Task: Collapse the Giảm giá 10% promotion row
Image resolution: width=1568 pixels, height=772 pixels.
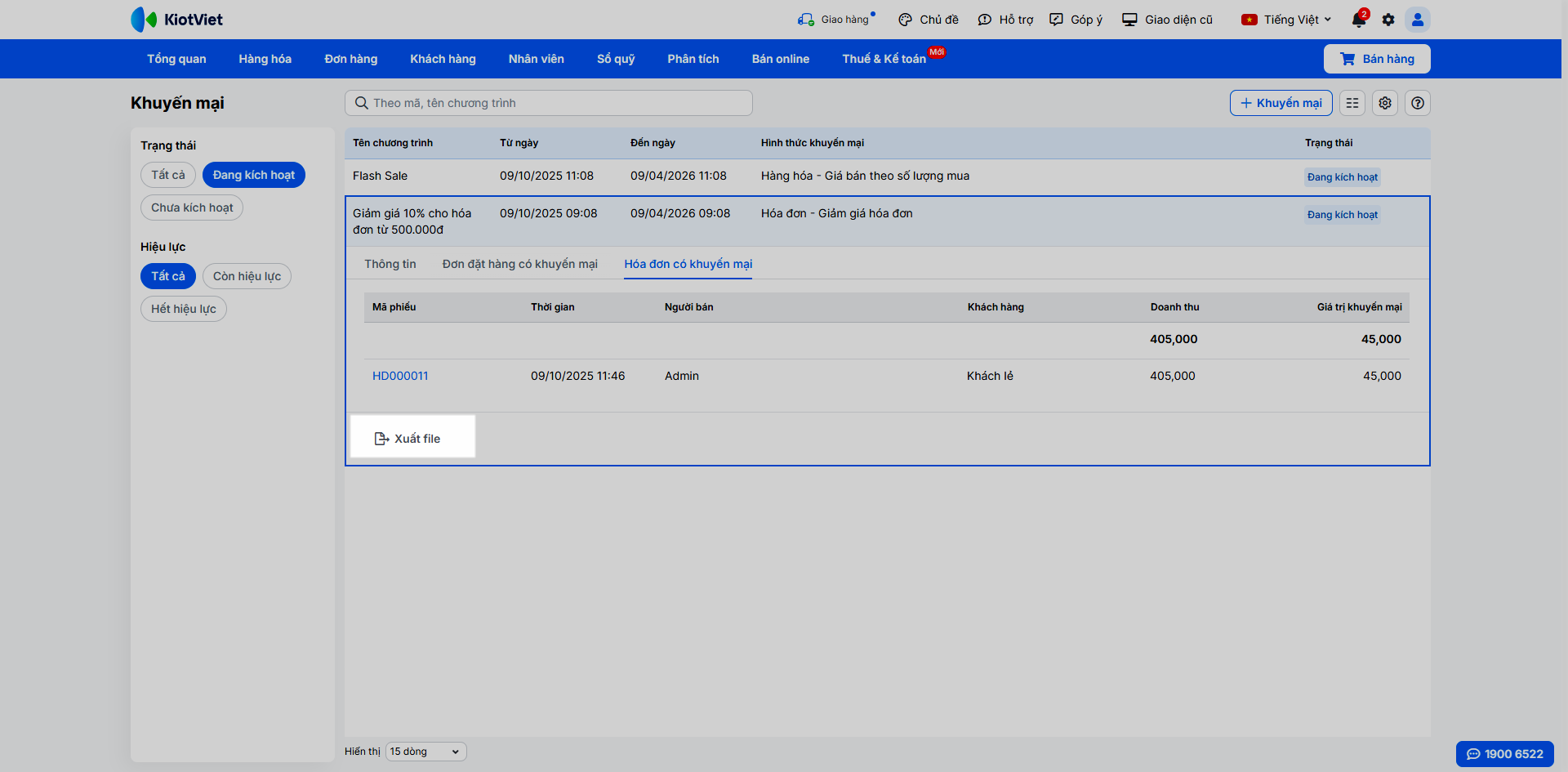Action: click(888, 221)
